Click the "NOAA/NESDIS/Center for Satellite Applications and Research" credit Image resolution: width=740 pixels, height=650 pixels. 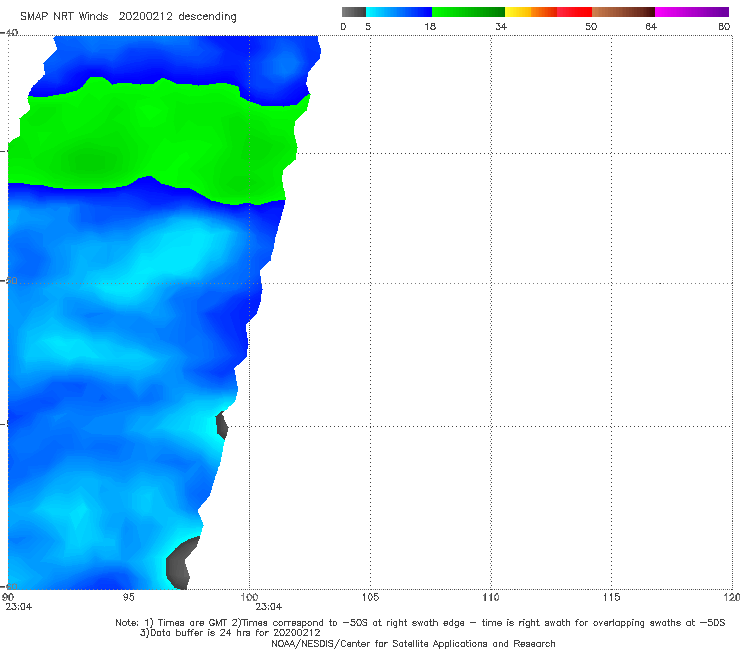tap(413, 644)
